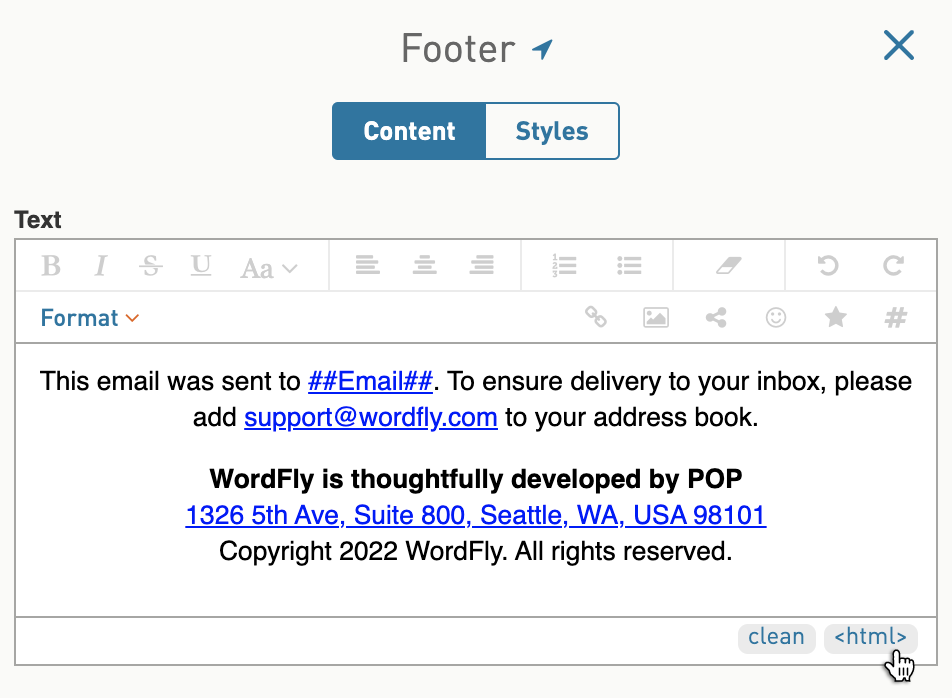
Task: Align text to the left
Action: click(x=367, y=265)
